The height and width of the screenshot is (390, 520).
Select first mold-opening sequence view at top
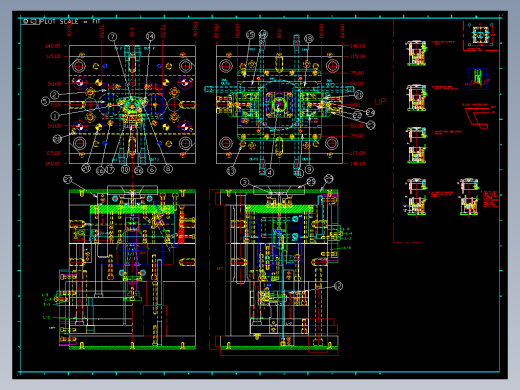tap(416, 53)
